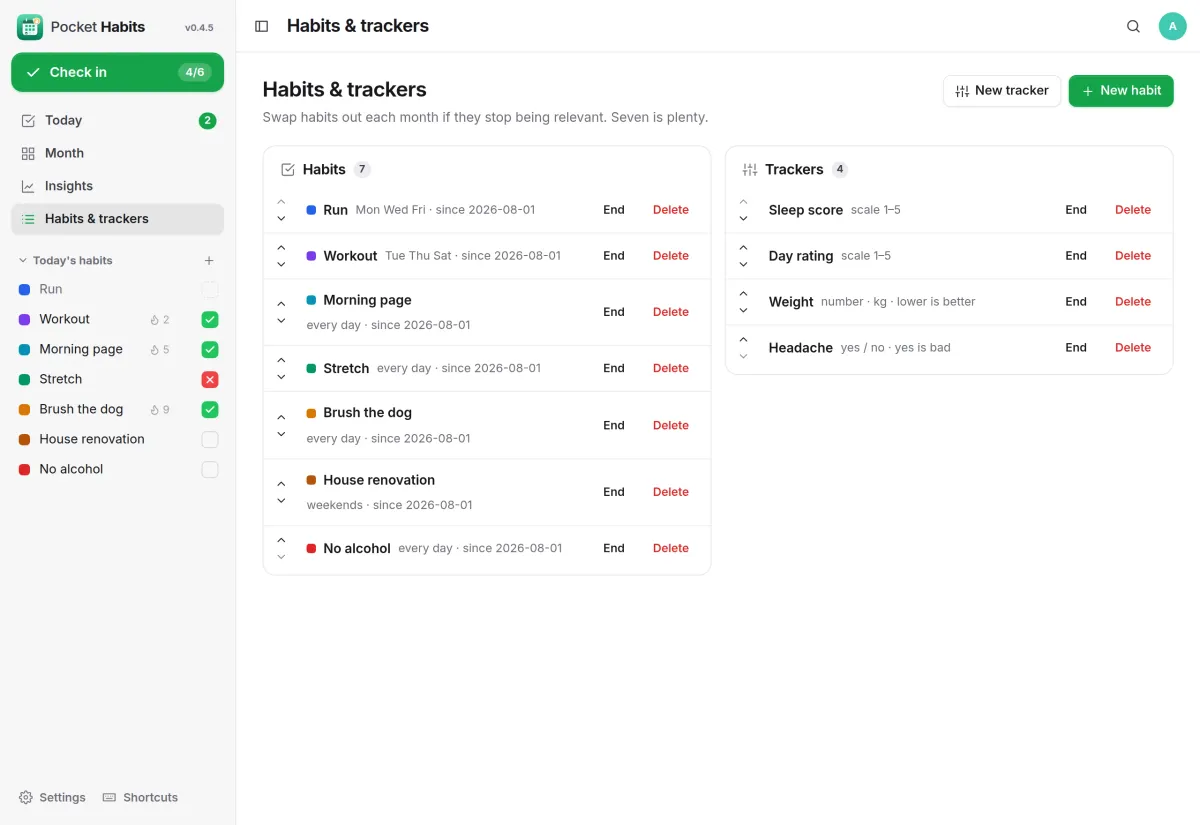
Task: Open the user avatar menu
Action: point(1172,26)
